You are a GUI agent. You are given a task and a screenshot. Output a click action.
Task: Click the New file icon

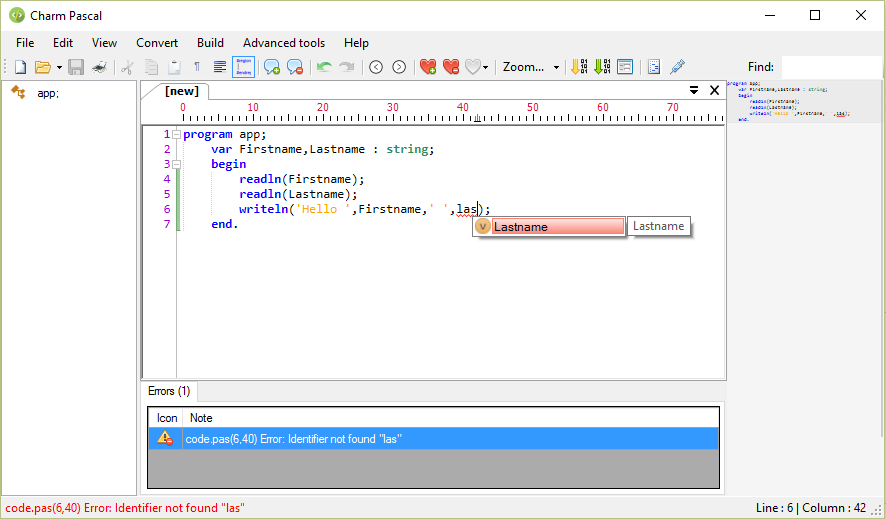pos(20,67)
